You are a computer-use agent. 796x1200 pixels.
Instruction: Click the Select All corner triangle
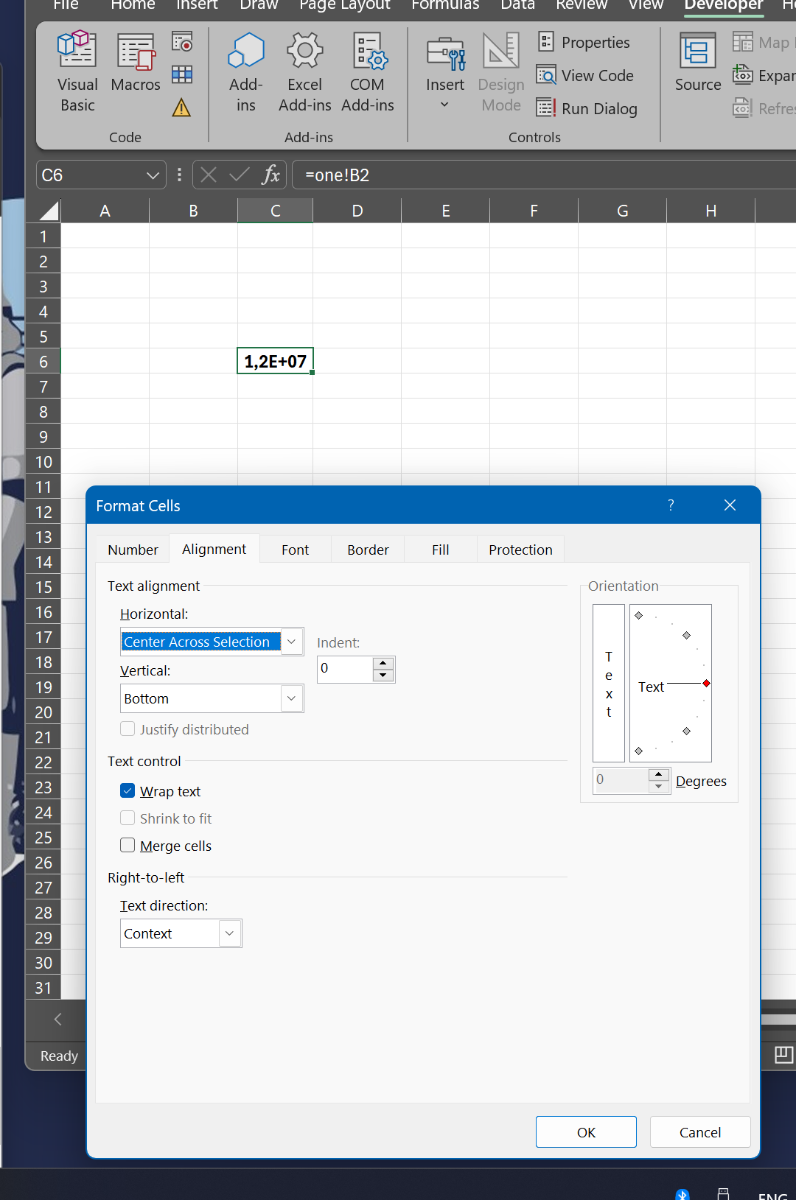tap(48, 210)
